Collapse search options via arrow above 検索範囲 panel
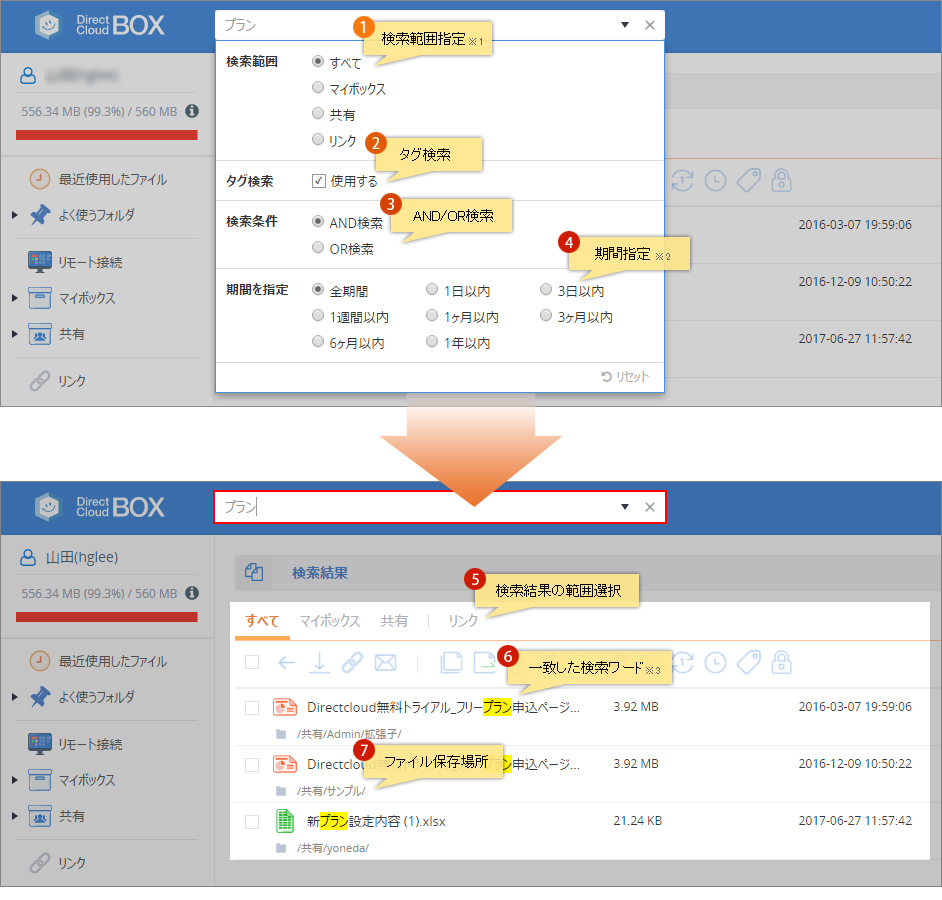 tap(625, 25)
